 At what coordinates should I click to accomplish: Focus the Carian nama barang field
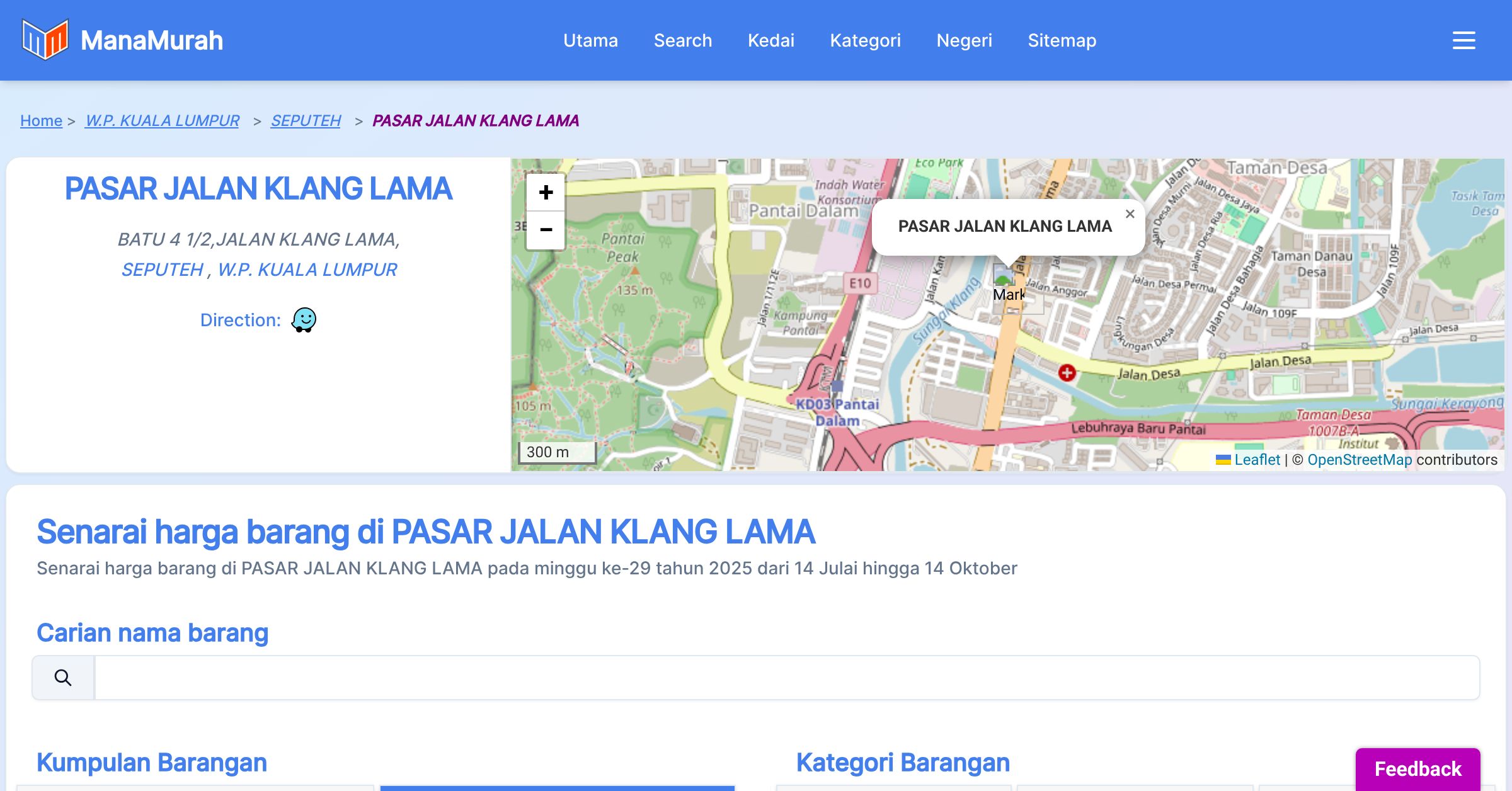[786, 678]
